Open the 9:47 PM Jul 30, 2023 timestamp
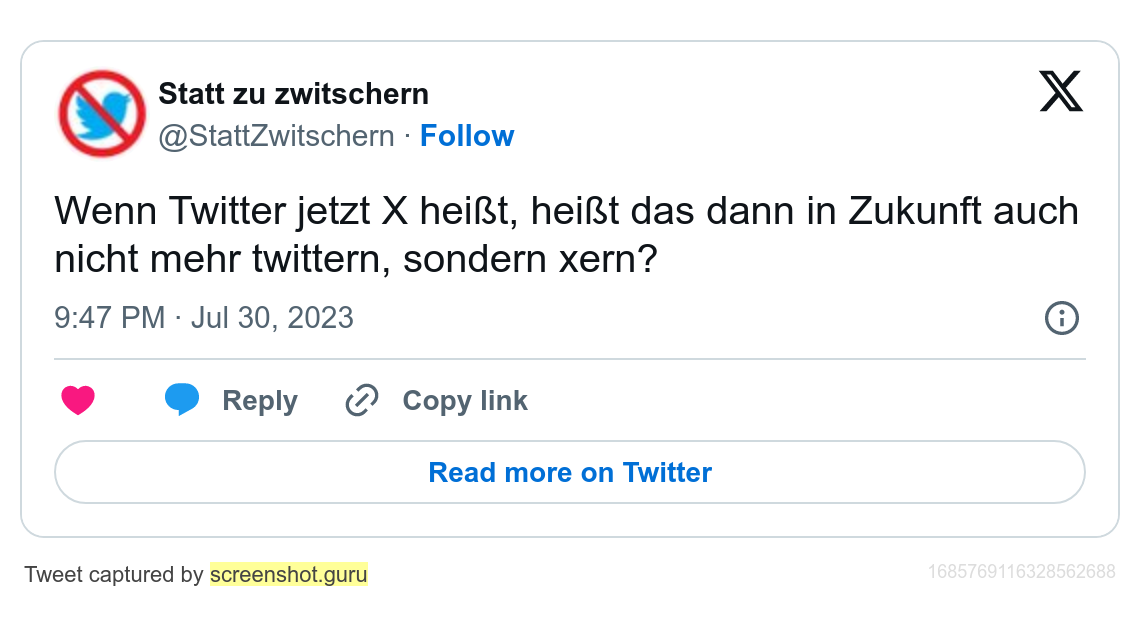 pyautogui.click(x=204, y=318)
